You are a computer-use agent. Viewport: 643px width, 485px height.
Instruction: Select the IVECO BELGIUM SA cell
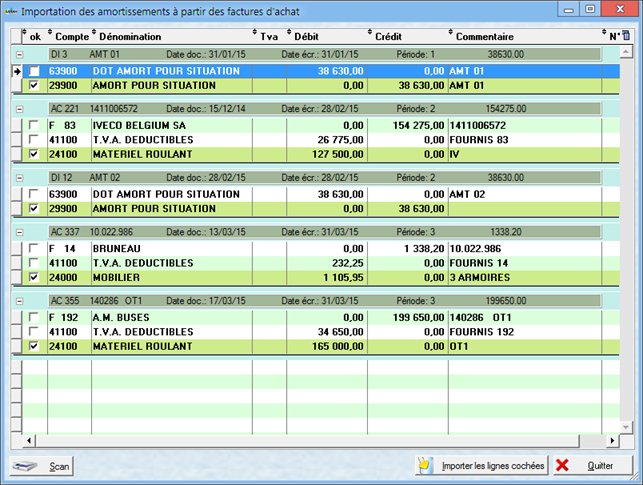tap(172, 125)
